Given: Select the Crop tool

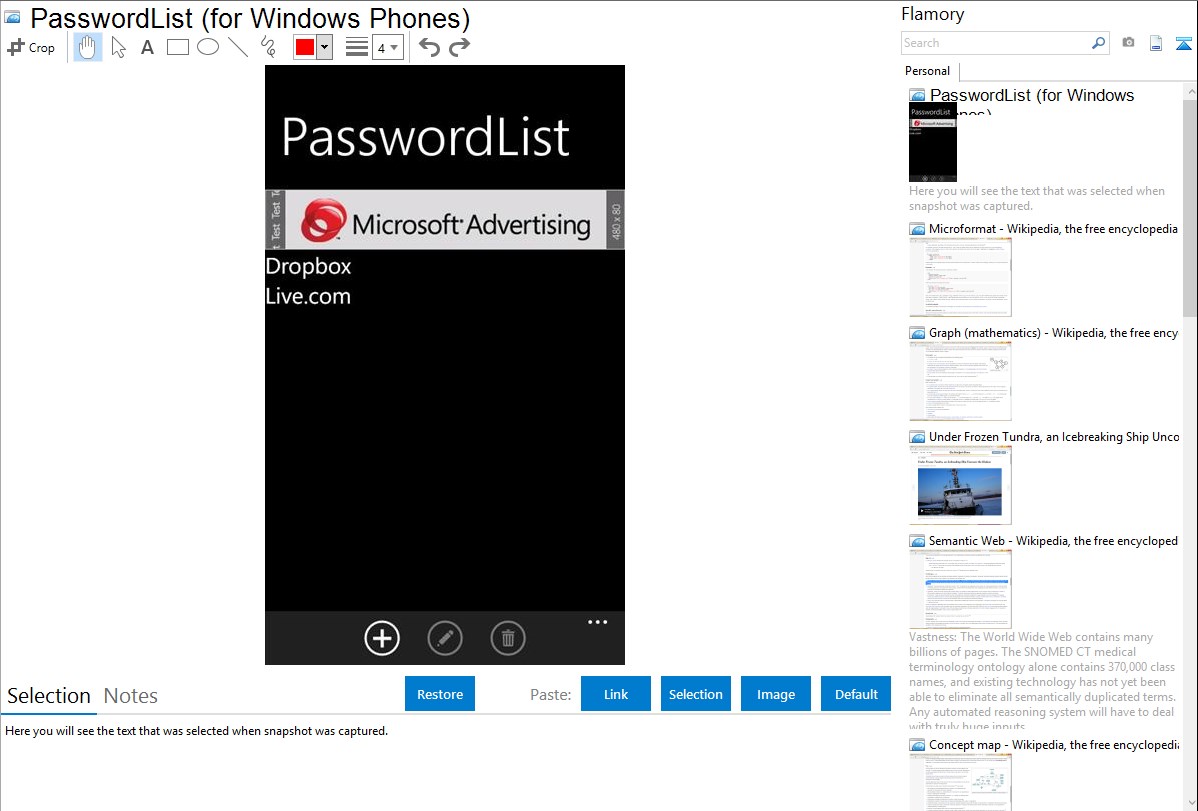Looking at the screenshot, I should point(31,47).
